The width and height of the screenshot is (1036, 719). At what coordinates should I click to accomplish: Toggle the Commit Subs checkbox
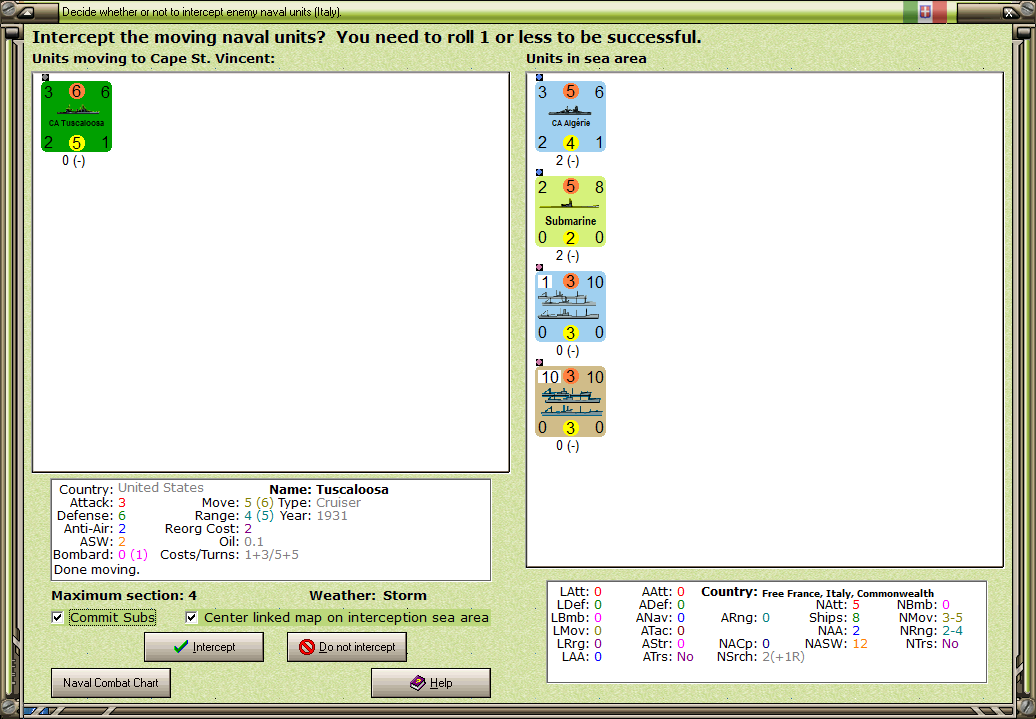[x=57, y=617]
